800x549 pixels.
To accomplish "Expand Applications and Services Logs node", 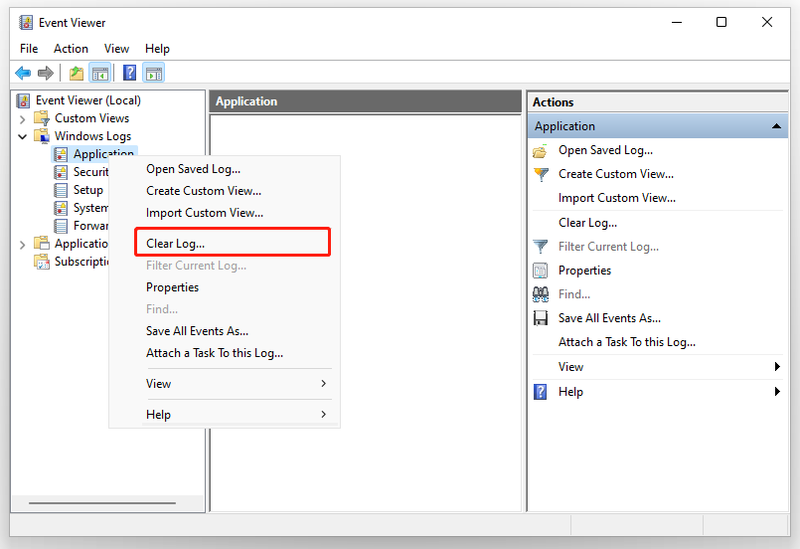I will click(x=22, y=244).
